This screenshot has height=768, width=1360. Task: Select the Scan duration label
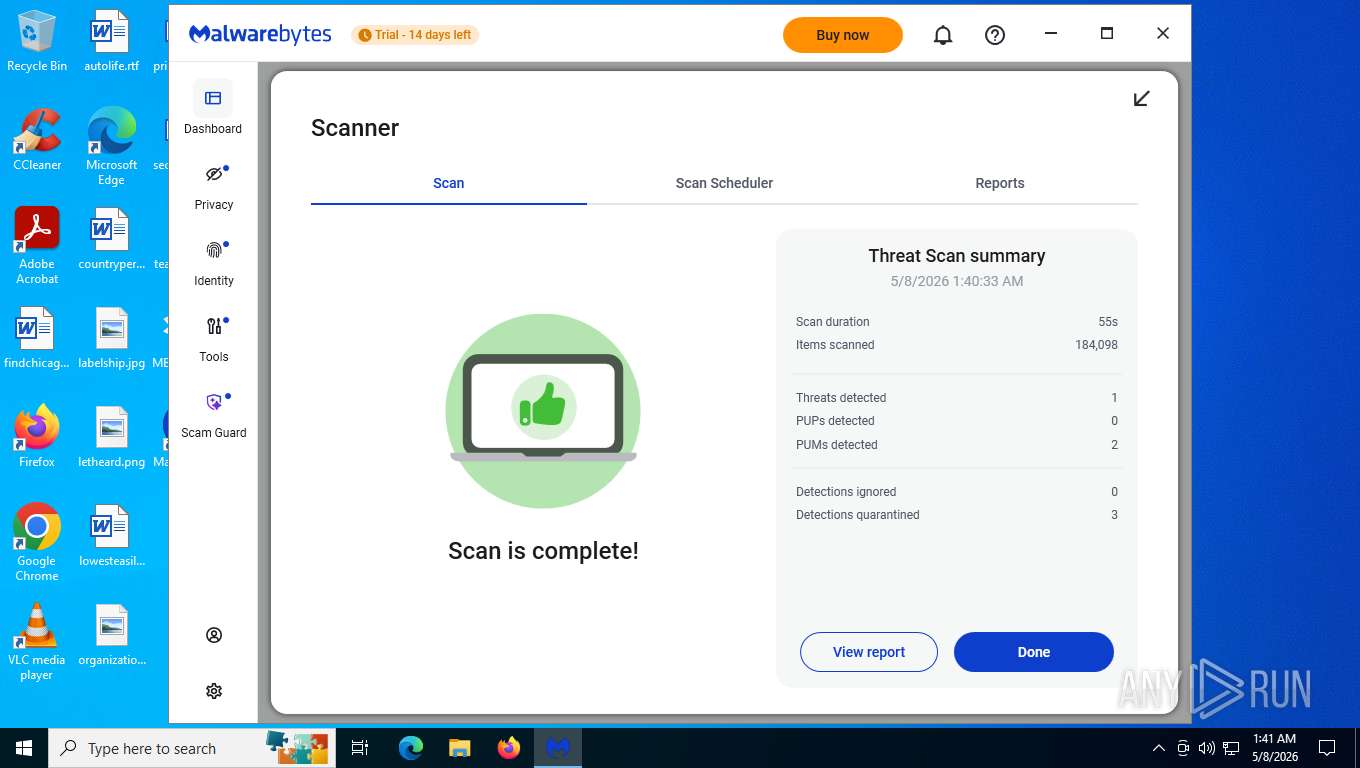pos(833,322)
